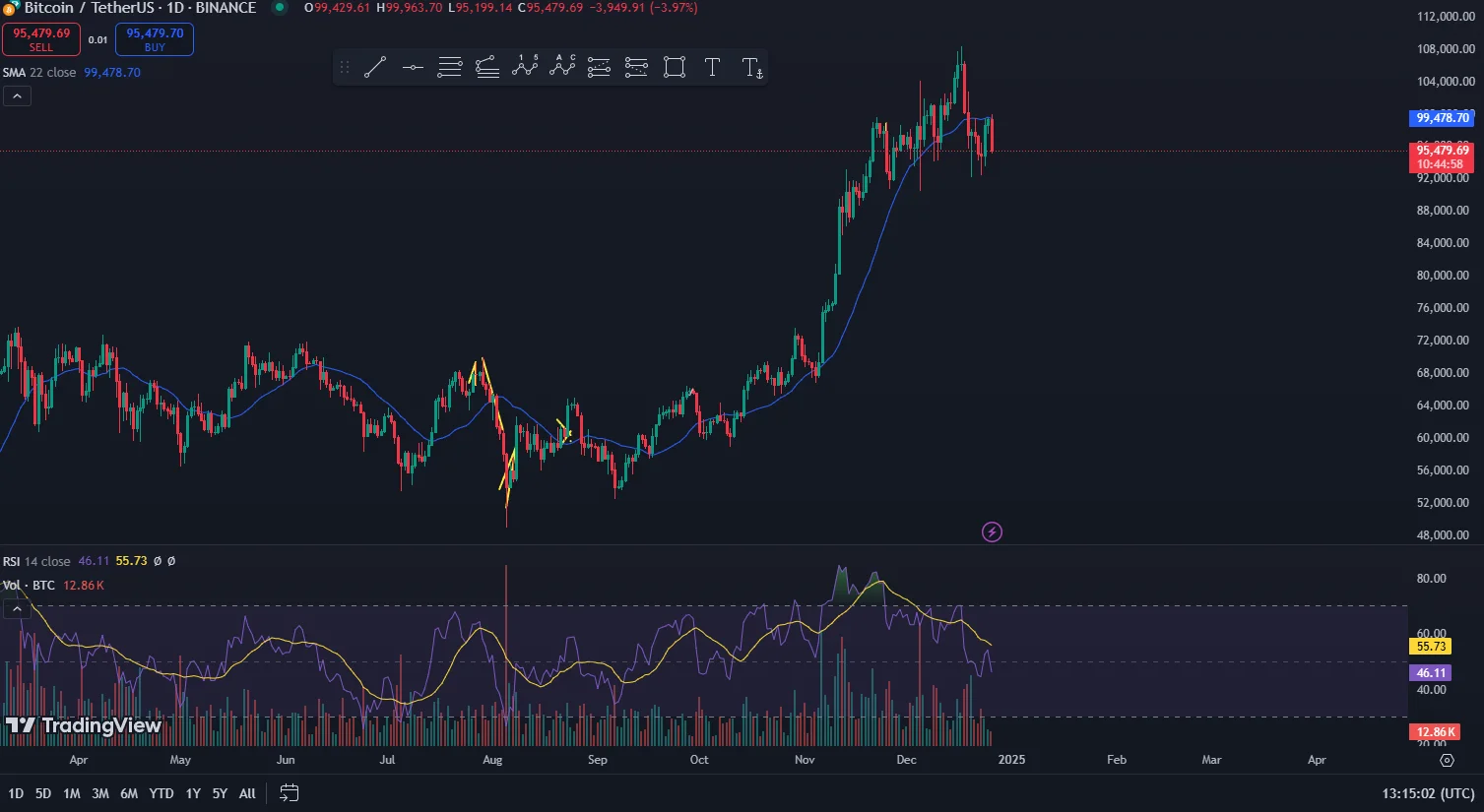Switch to the All time range
Viewport: 1484px width, 812px height.
247,793
